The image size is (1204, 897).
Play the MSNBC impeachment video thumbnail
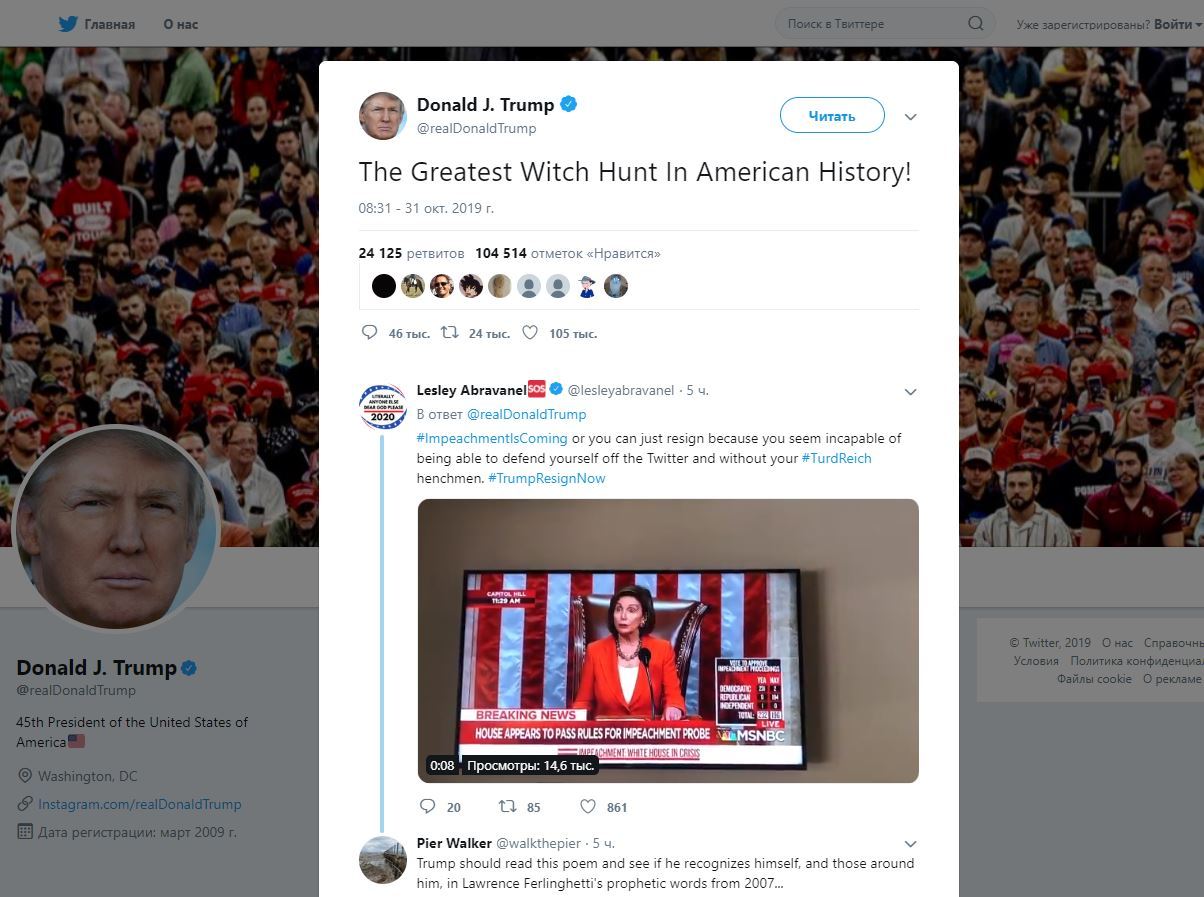(667, 640)
